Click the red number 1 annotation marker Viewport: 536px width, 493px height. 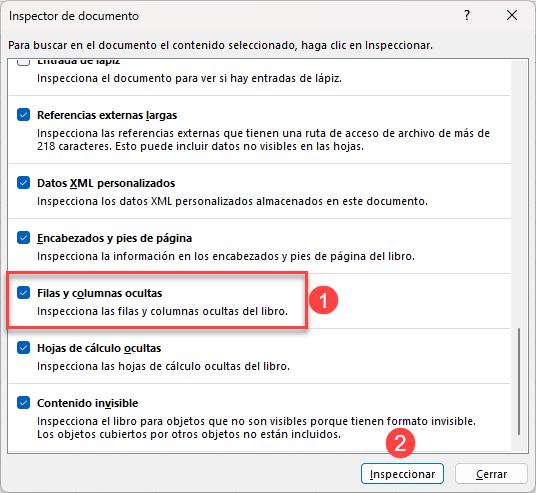click(x=323, y=300)
